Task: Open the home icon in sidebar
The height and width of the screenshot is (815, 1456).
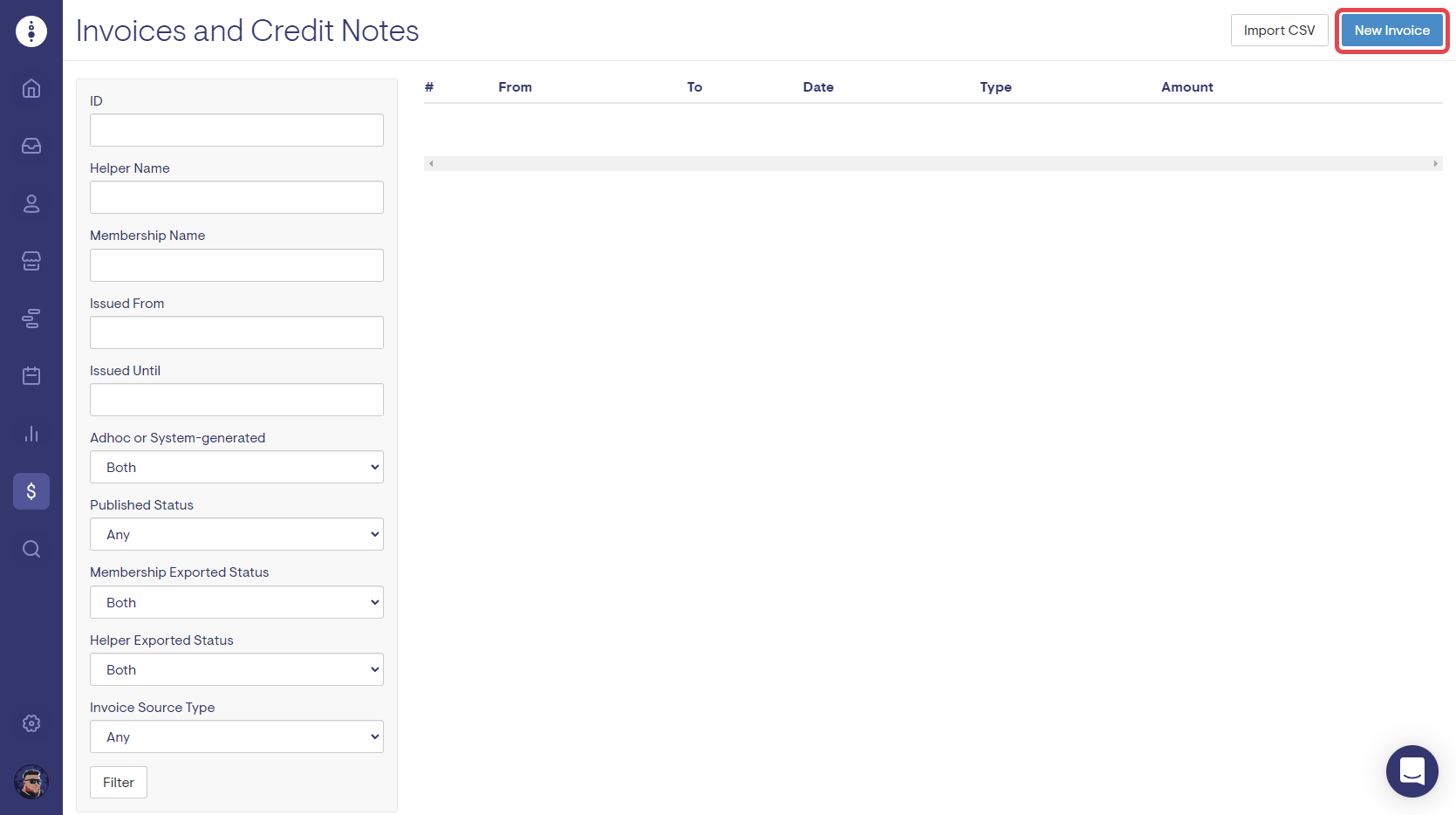Action: (x=31, y=88)
